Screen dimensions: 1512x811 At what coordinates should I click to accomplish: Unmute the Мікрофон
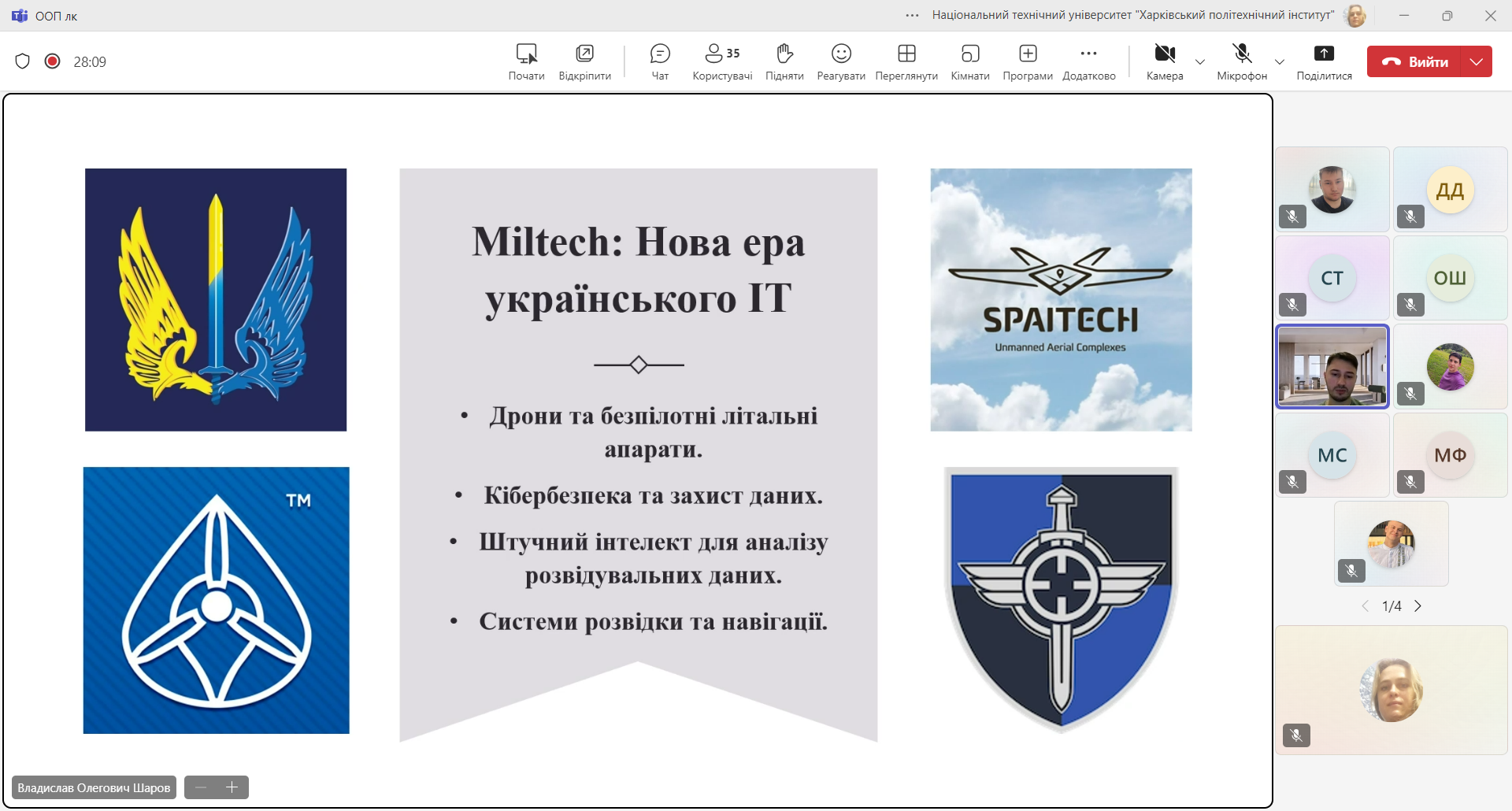[1242, 61]
